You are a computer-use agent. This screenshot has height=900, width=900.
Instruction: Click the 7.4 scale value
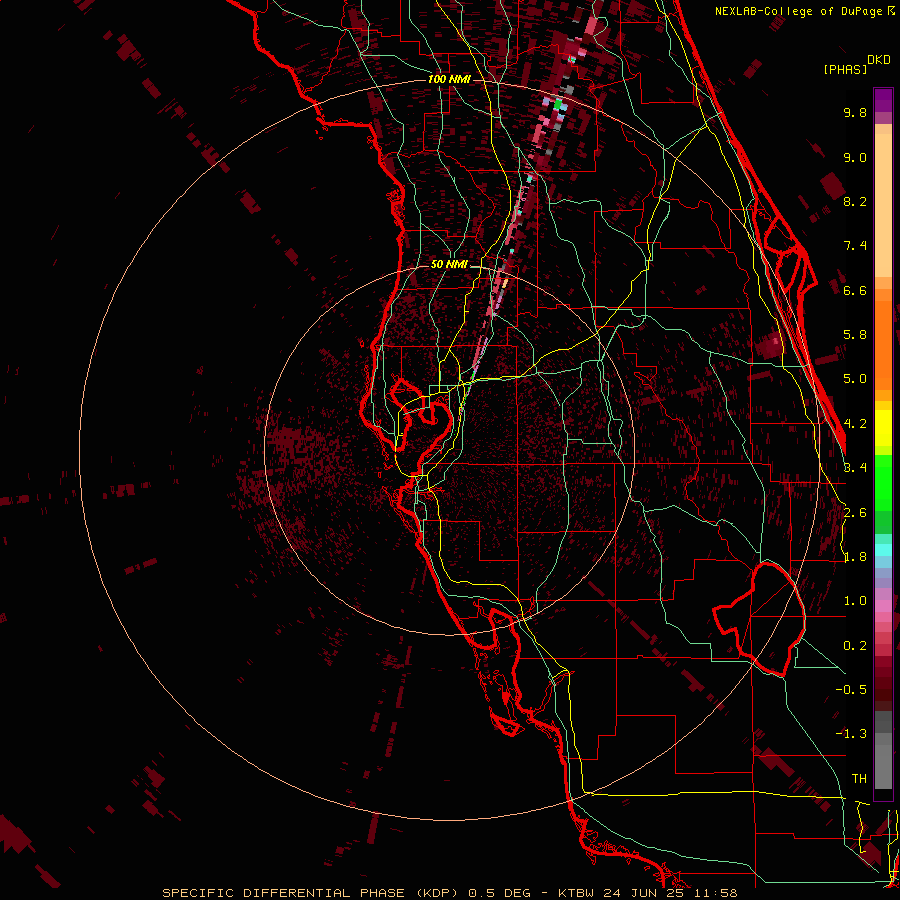[x=855, y=246]
